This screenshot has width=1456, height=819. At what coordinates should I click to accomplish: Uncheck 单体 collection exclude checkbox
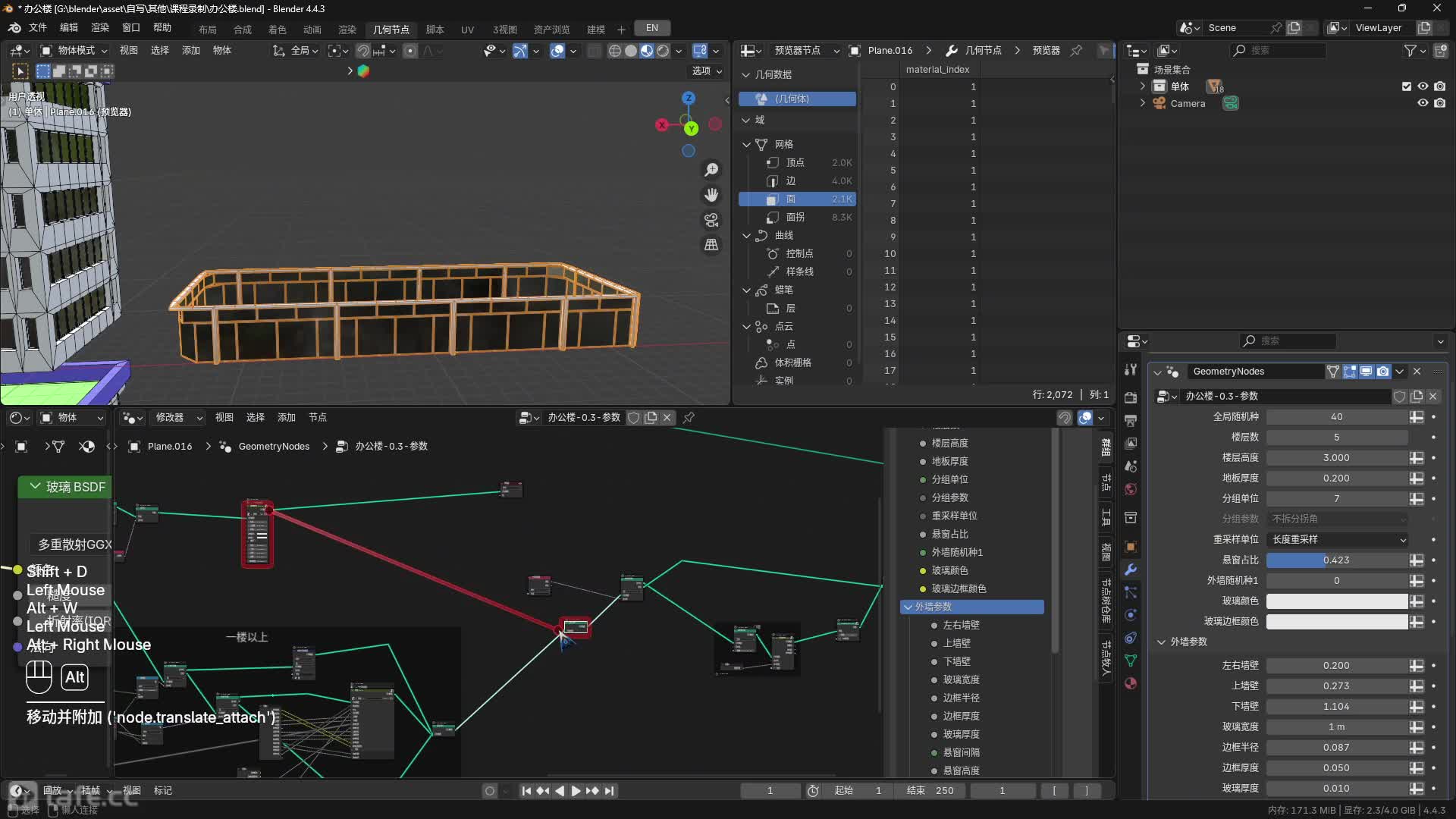click(1407, 86)
